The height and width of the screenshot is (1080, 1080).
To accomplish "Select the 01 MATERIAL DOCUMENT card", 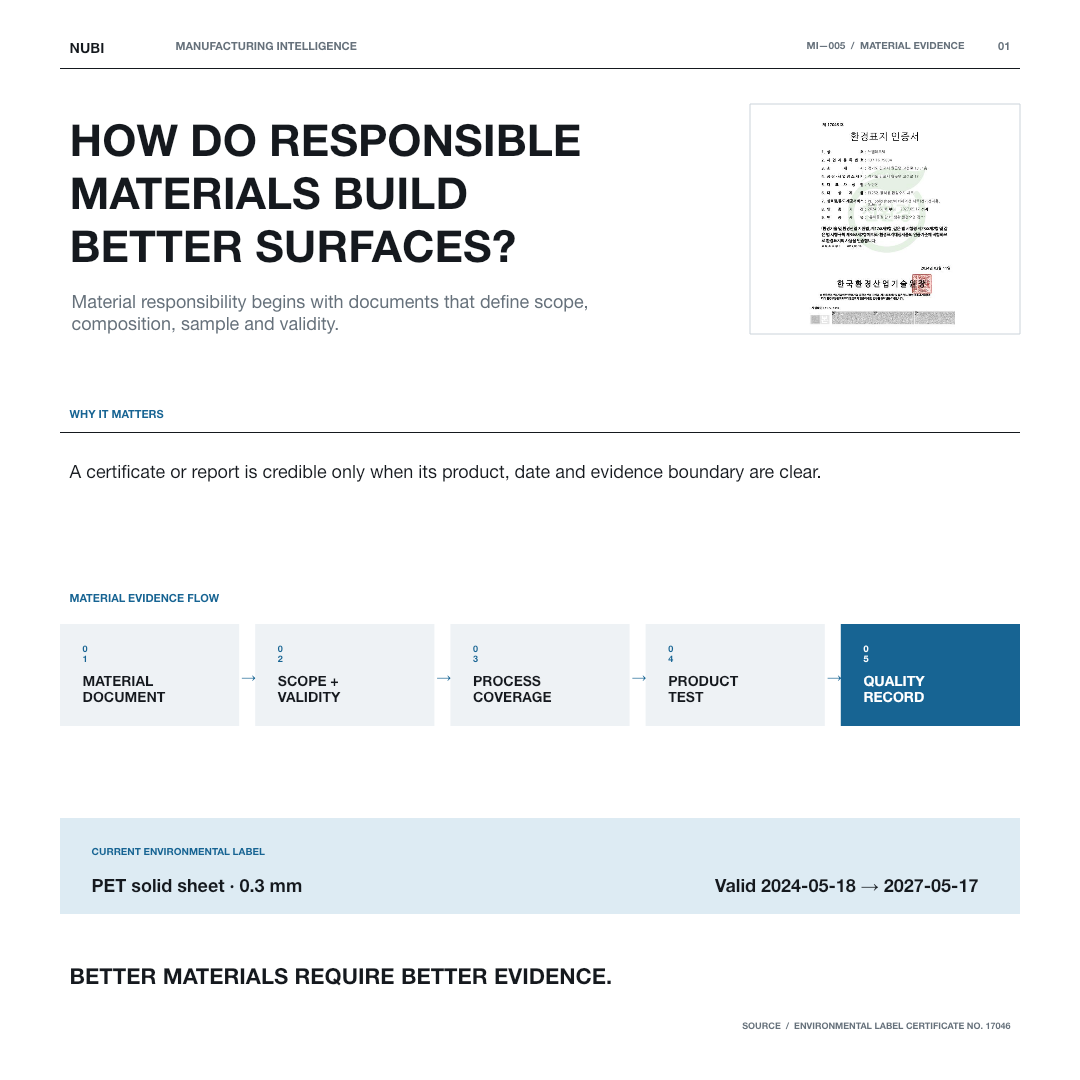I will (x=149, y=675).
